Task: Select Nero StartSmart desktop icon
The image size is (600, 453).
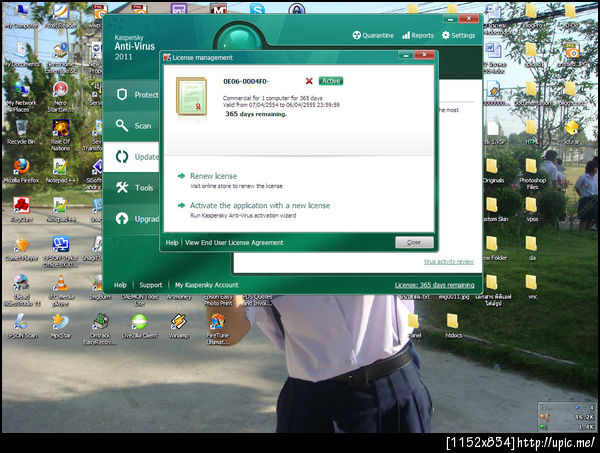Action: point(60,97)
